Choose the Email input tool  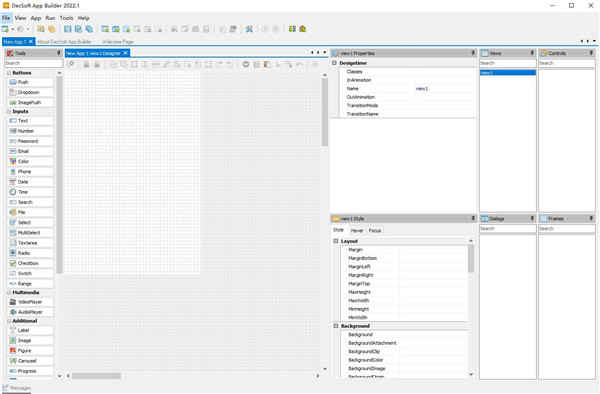pos(31,151)
